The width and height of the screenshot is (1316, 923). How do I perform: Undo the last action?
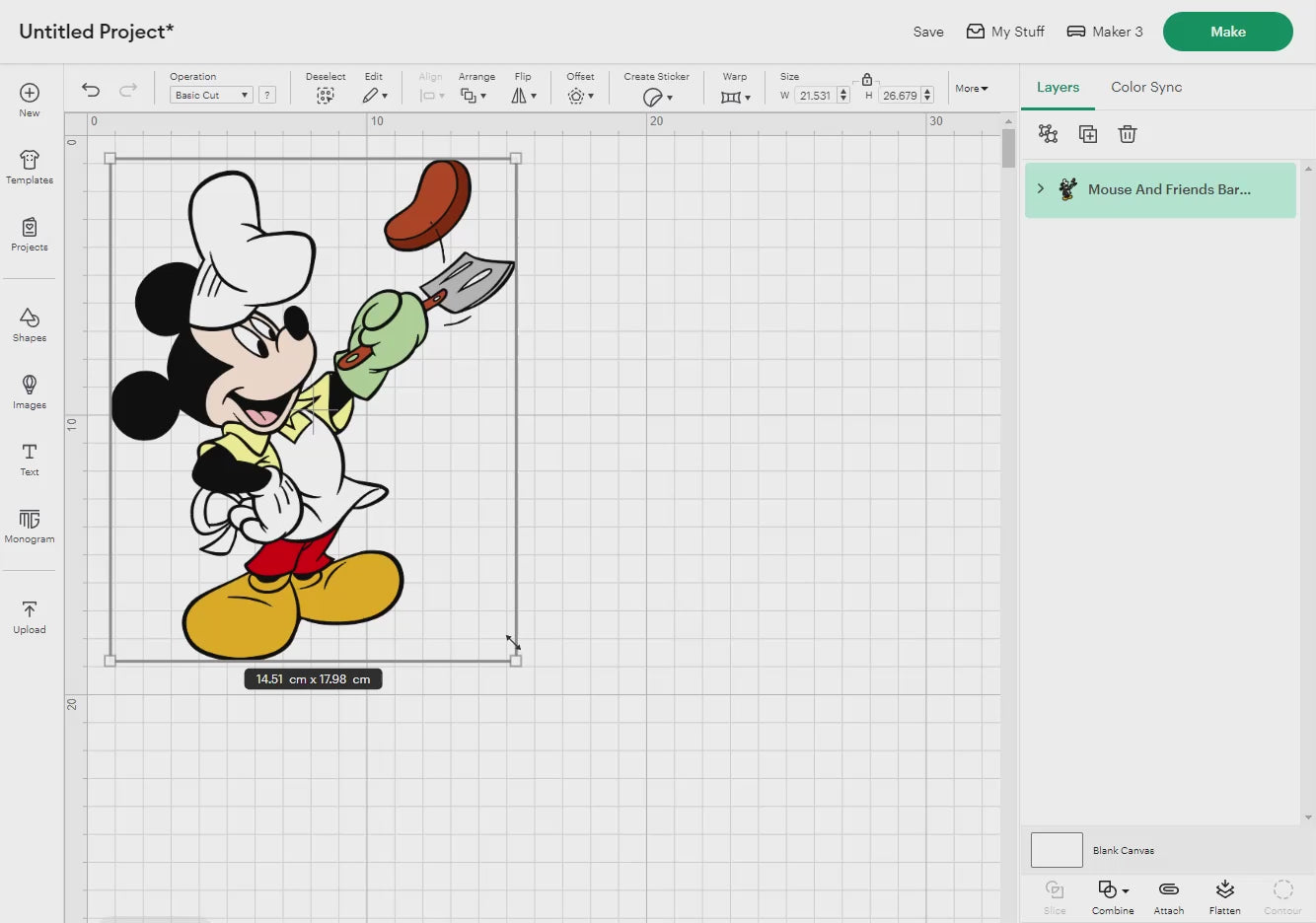[x=91, y=90]
